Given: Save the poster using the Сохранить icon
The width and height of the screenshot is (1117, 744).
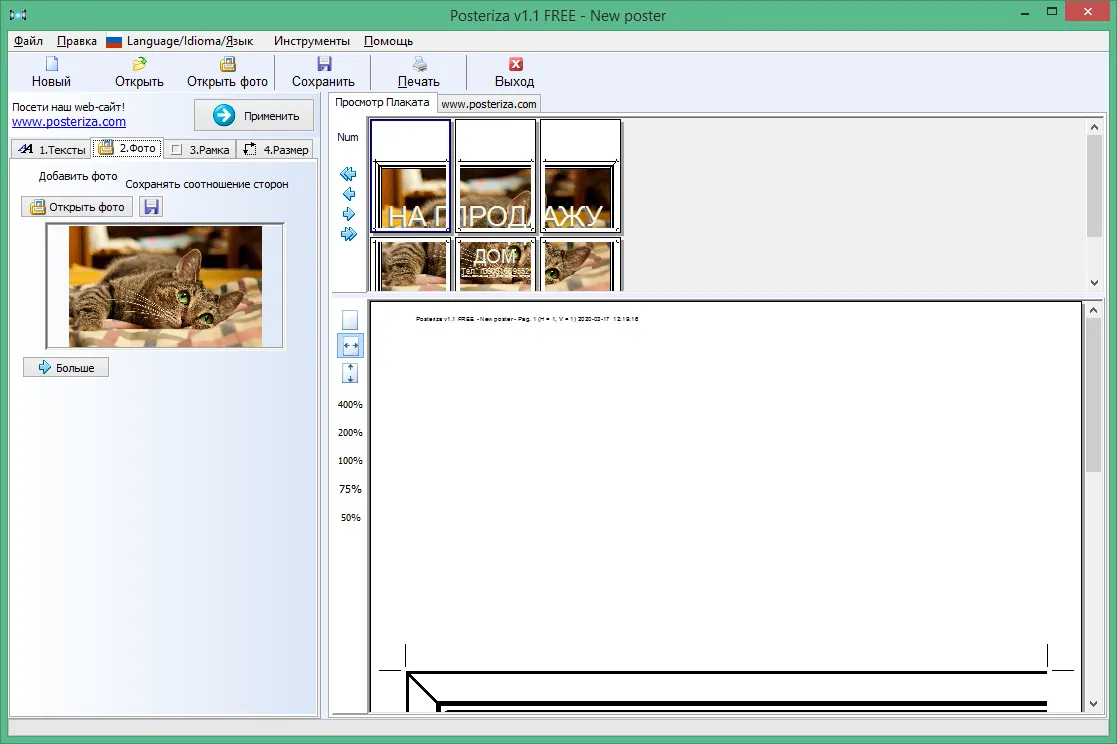Looking at the screenshot, I should click(324, 64).
